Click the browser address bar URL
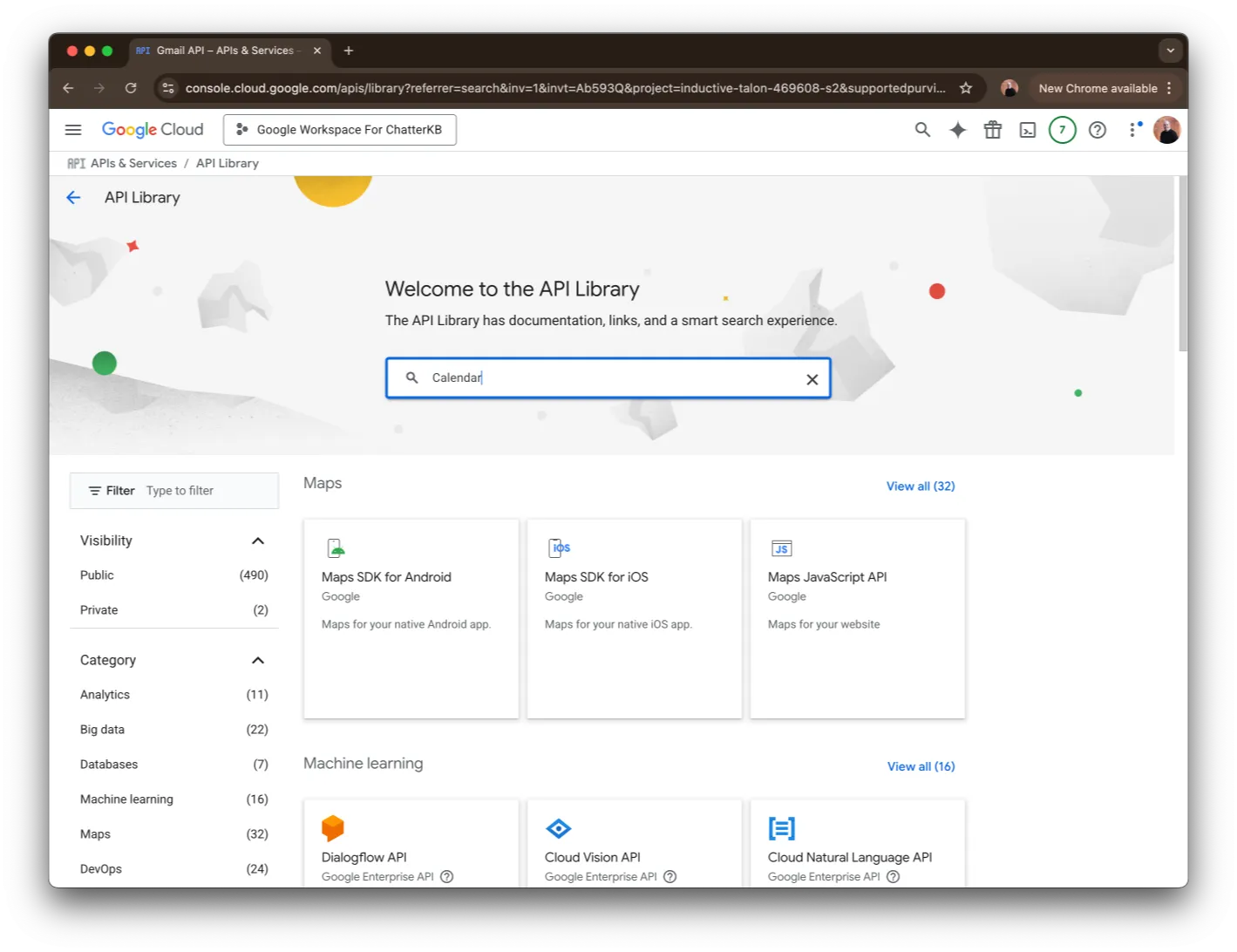 [565, 88]
